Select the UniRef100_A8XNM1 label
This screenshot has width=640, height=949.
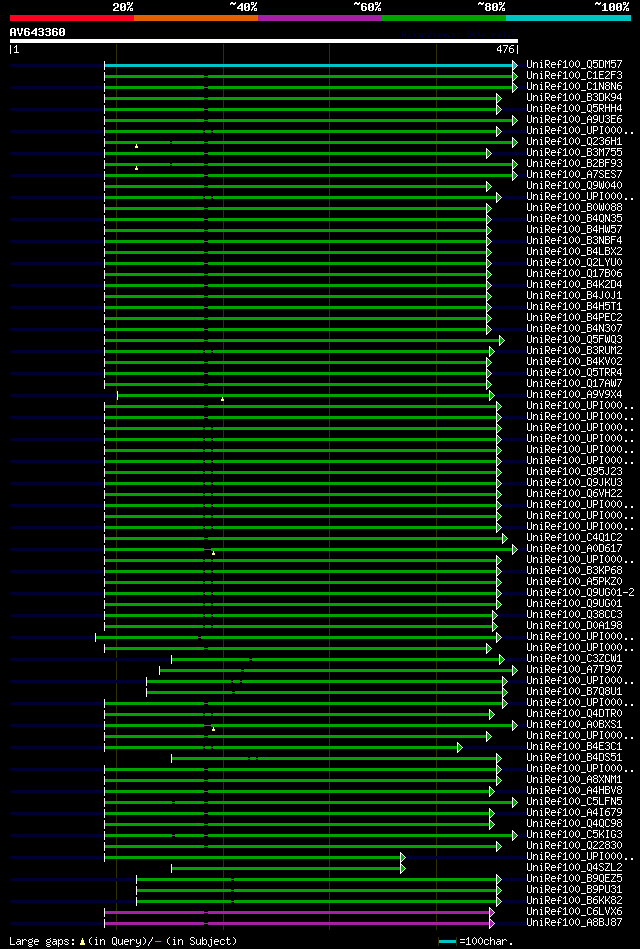point(574,780)
